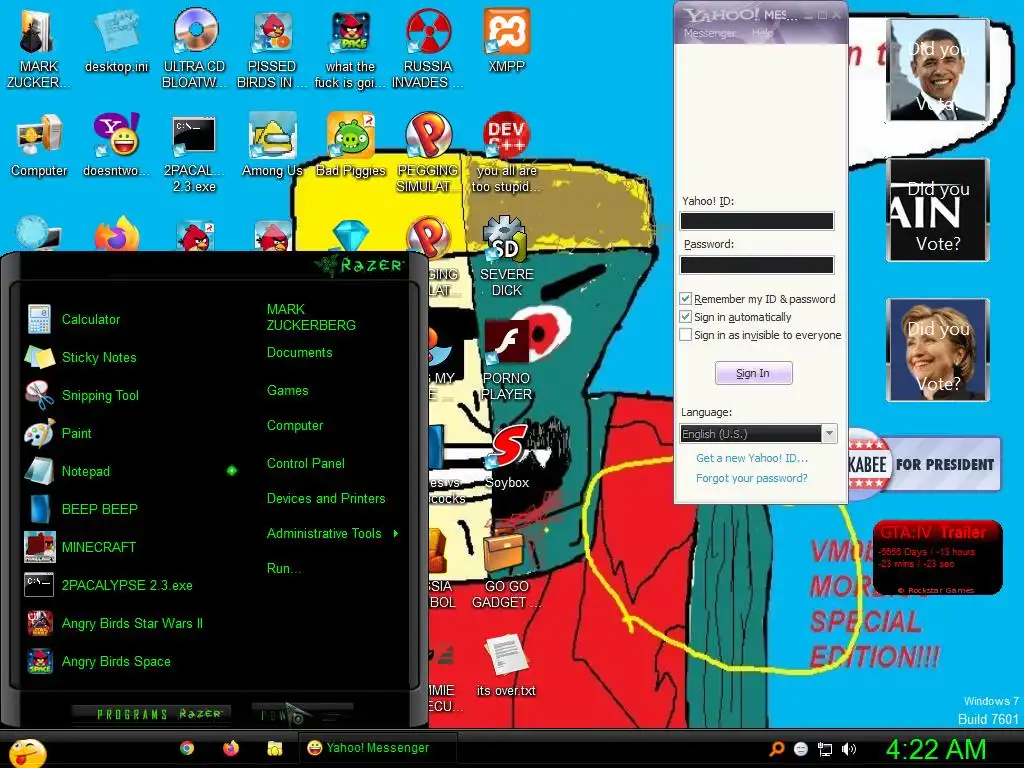
Task: Expand the Administrative Tools submenu arrow
Action: (x=396, y=534)
